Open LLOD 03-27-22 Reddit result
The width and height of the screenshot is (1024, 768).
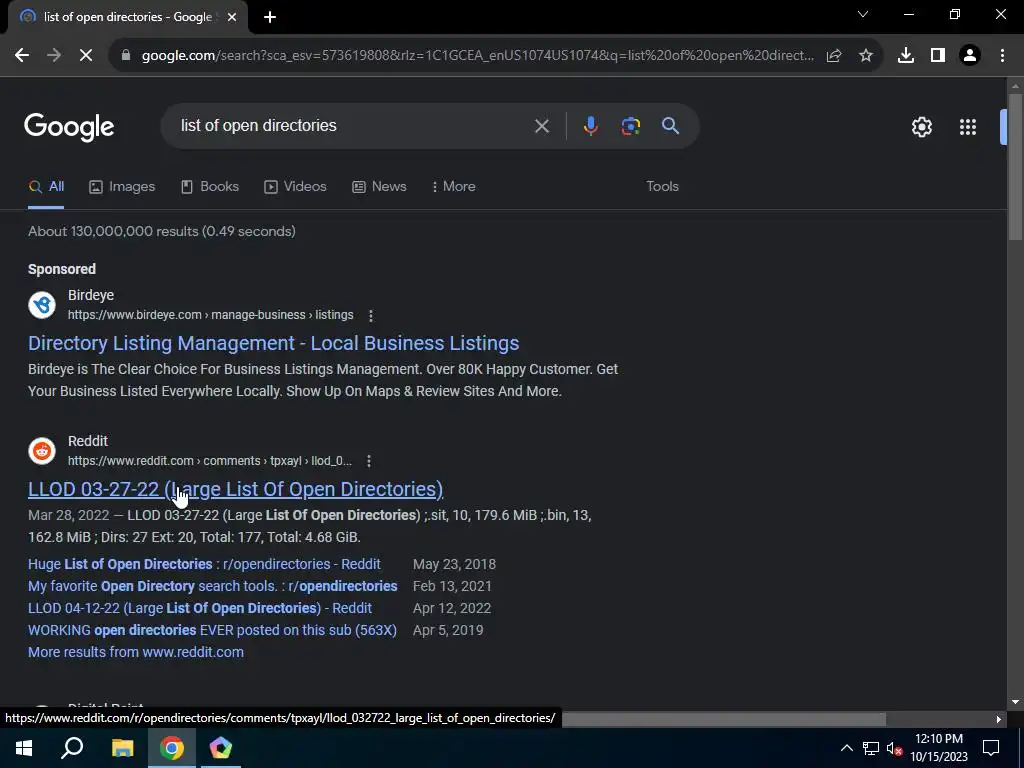pos(235,489)
